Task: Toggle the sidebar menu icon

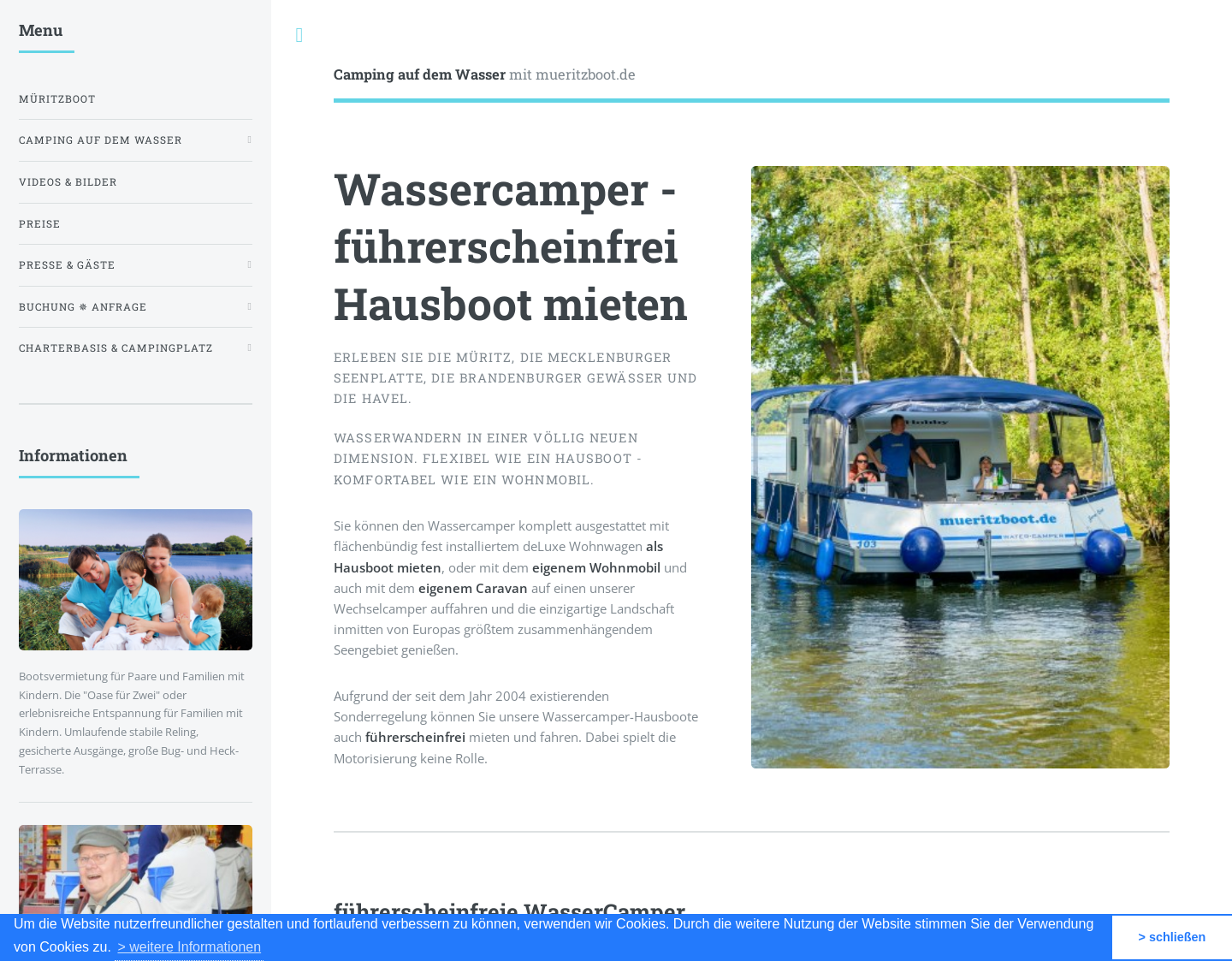Action: [x=299, y=35]
